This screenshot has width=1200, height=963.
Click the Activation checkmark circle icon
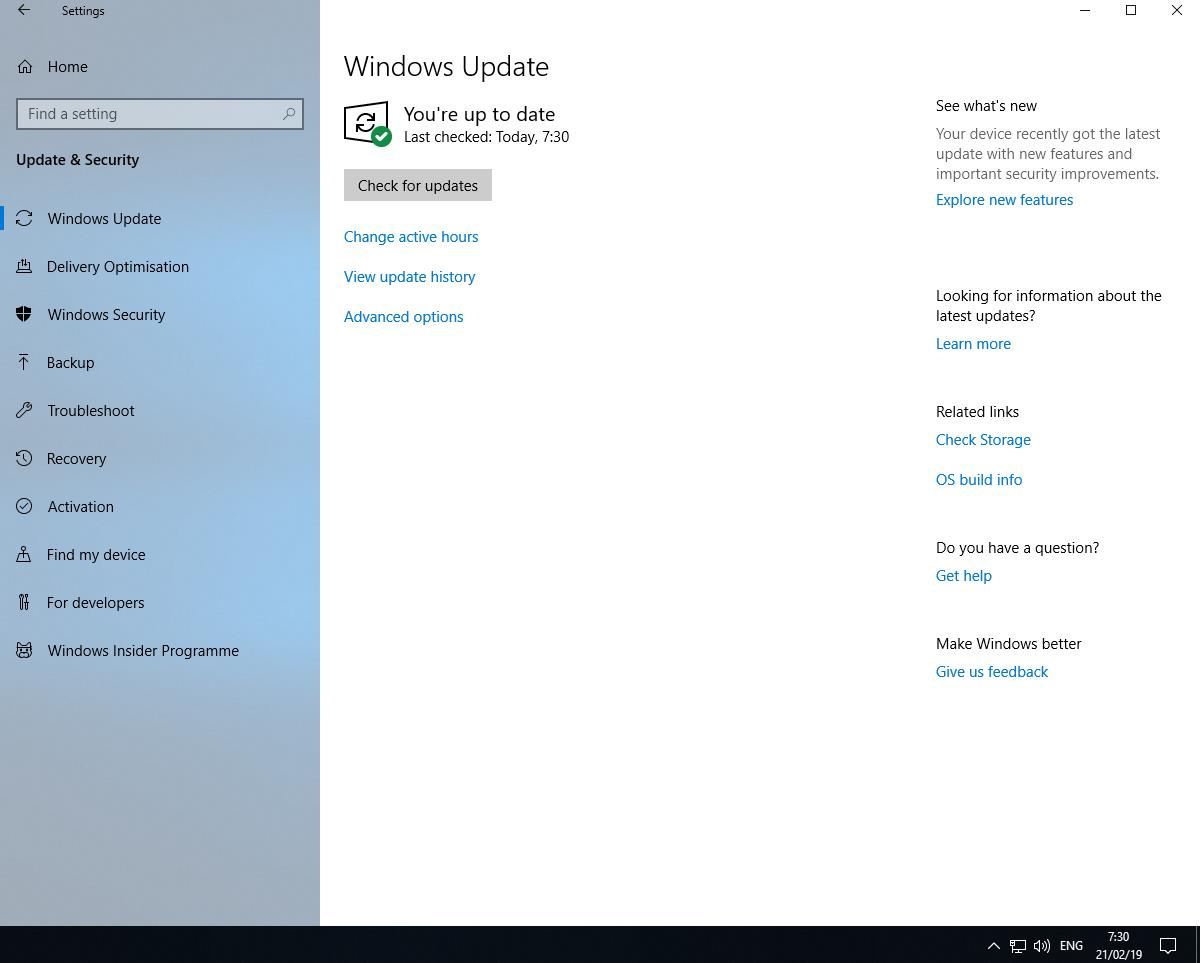point(25,506)
